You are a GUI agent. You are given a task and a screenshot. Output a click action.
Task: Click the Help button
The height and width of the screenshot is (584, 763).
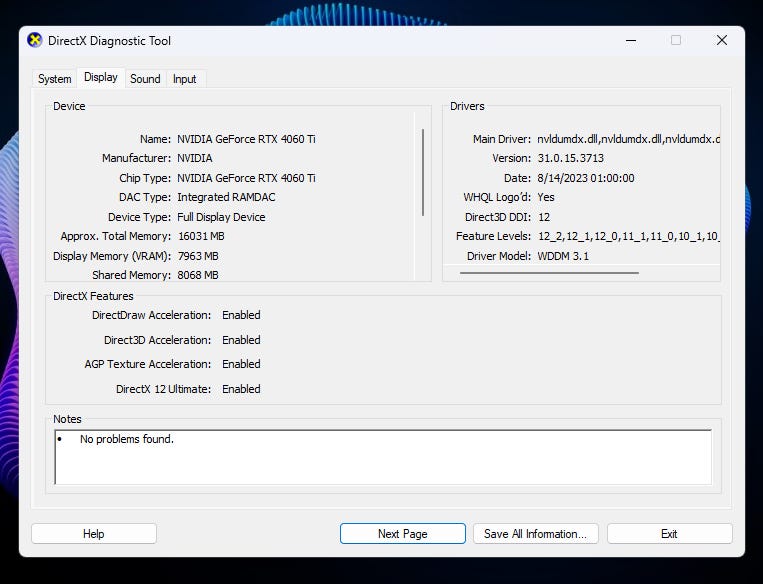94,534
